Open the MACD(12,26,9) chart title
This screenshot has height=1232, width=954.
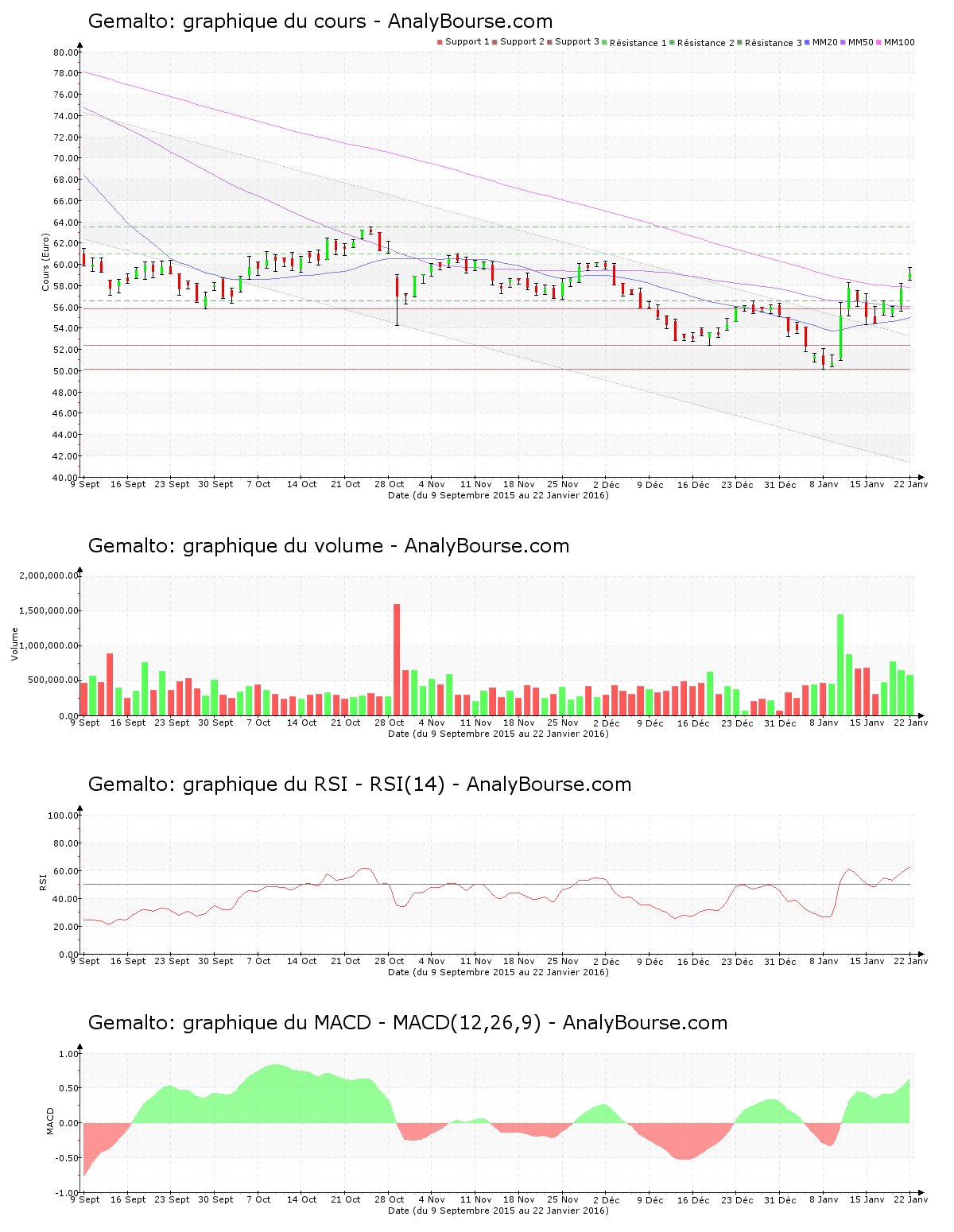(x=407, y=1023)
